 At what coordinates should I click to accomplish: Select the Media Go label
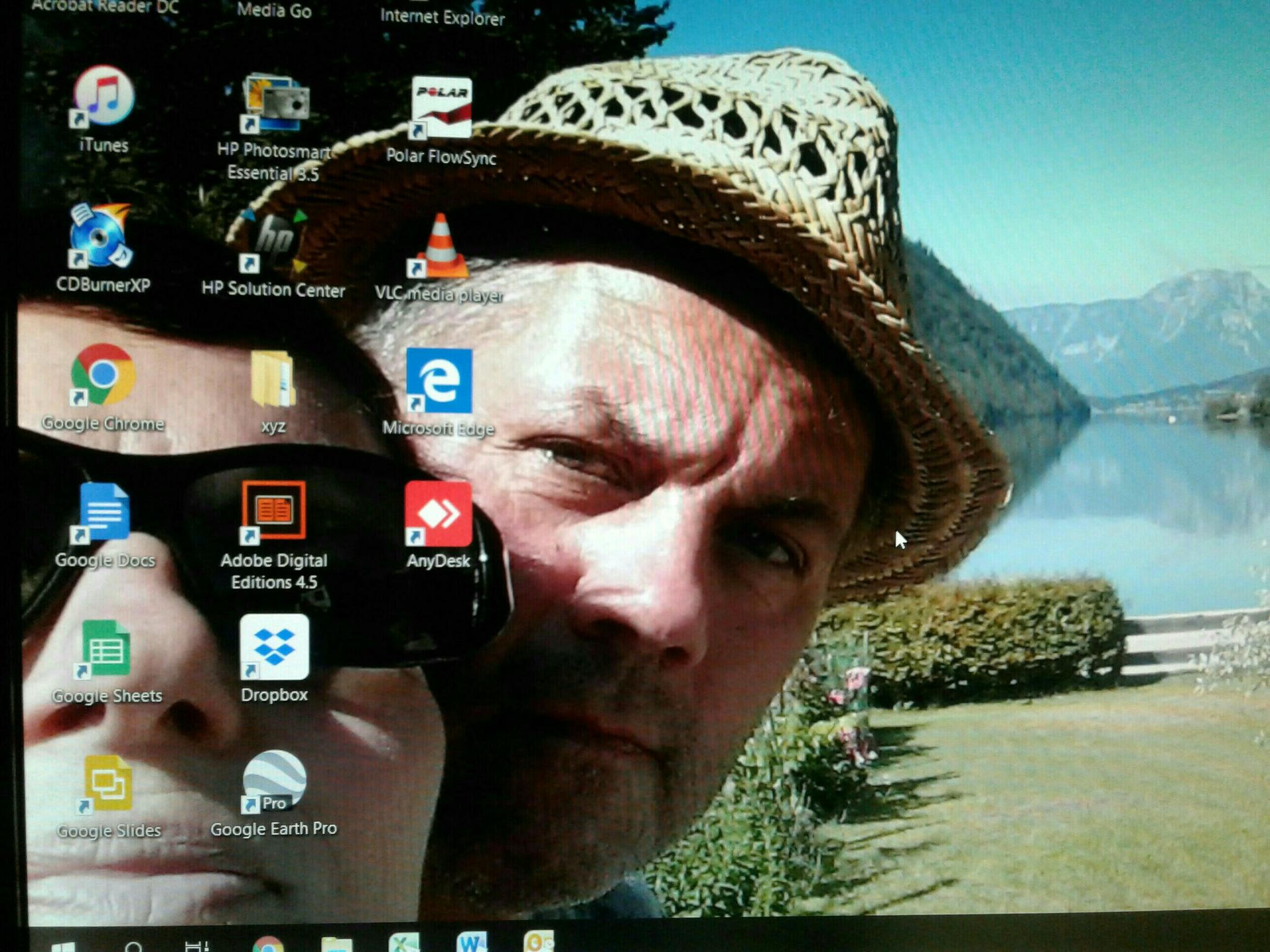(x=274, y=10)
